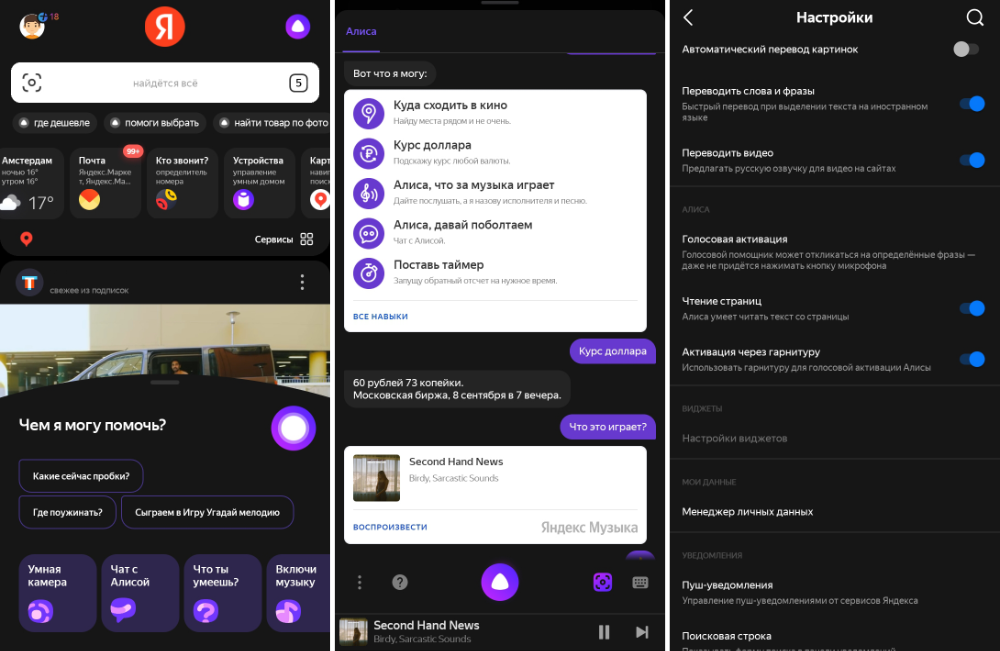Choose "Какие сейчас пробки?" suggestion

click(81, 476)
